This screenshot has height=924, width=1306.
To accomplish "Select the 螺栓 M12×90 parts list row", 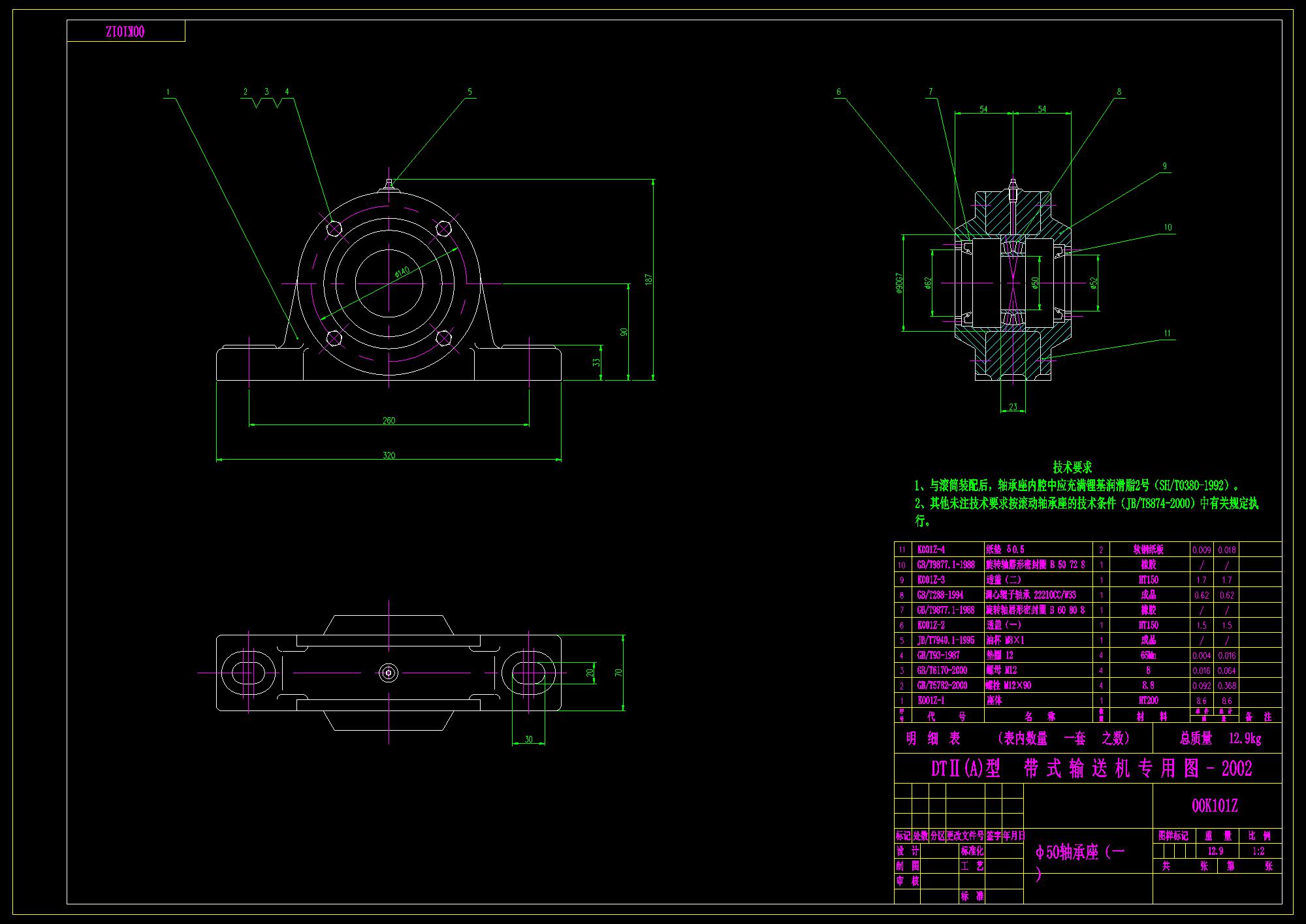I will coord(1009,686).
